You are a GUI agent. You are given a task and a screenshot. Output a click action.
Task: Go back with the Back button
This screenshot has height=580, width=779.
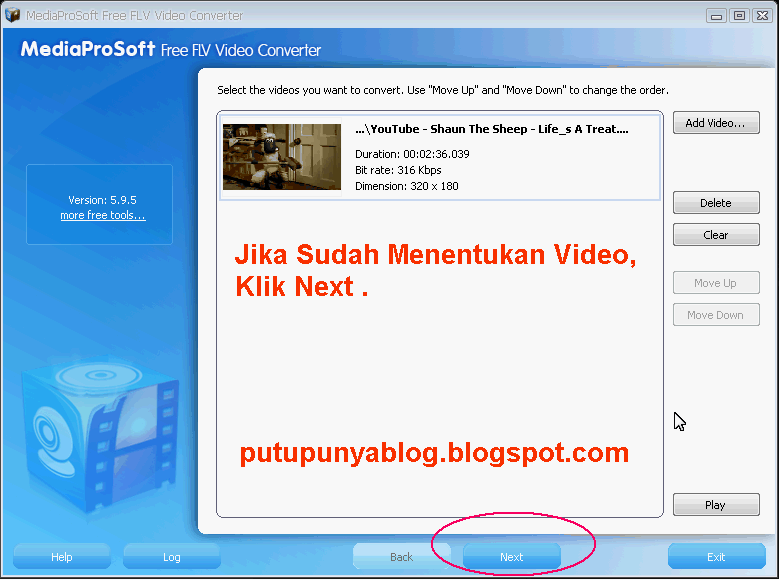(x=401, y=557)
